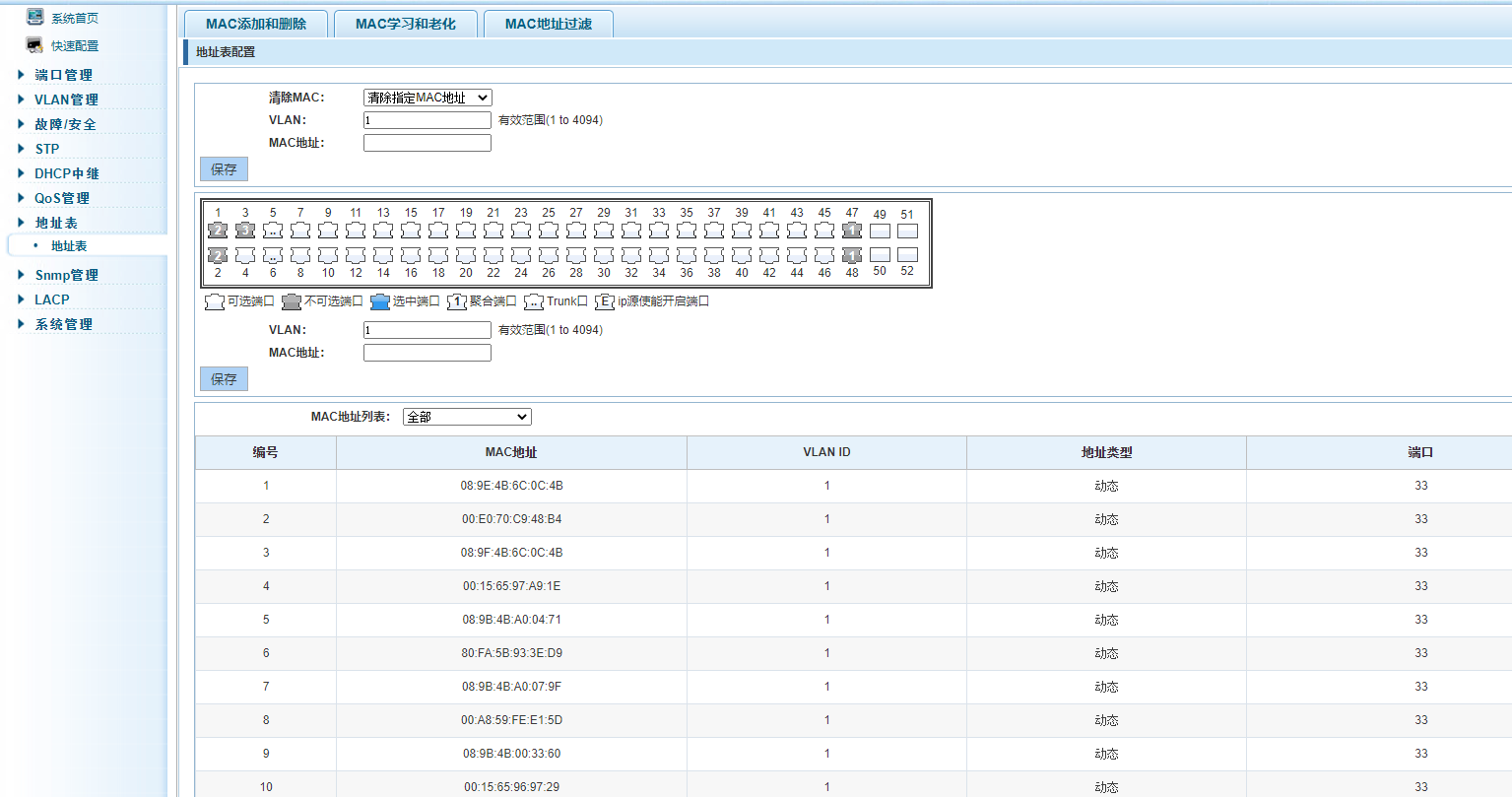Screen dimensions: 1512x797
Task: Select port 33 on the switch diagram
Action: click(x=659, y=231)
